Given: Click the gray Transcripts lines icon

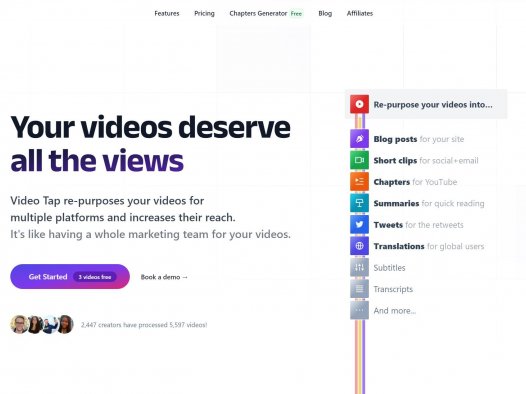Looking at the screenshot, I should (359, 289).
